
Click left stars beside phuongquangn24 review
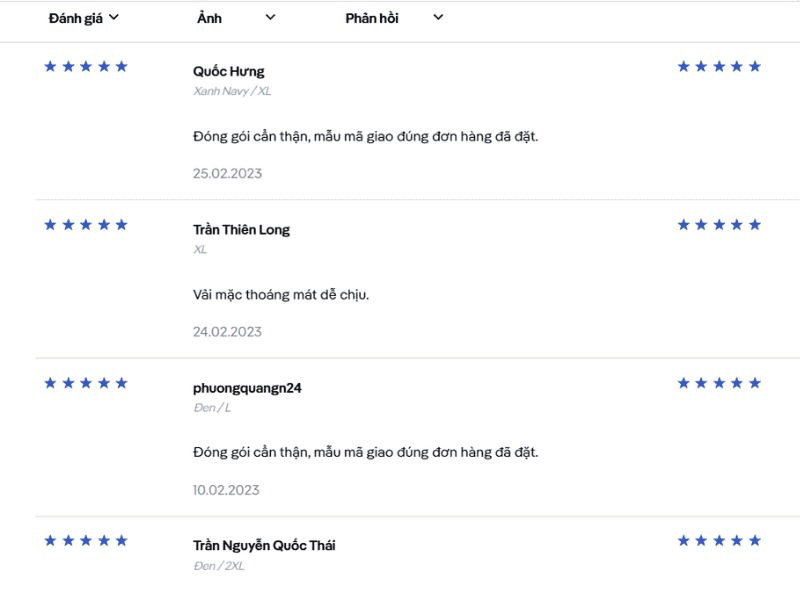86,383
